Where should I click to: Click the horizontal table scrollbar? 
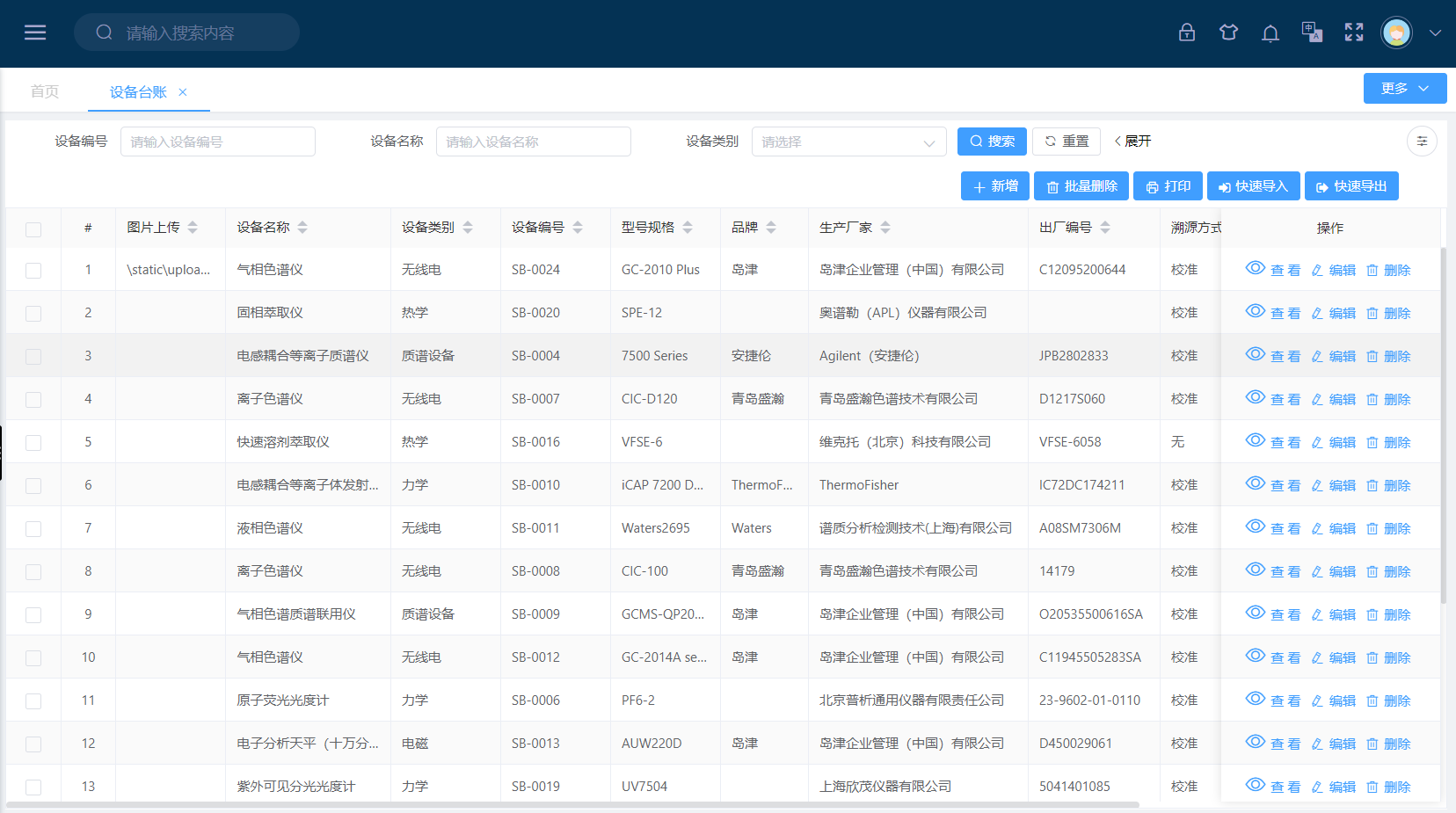pos(573,804)
